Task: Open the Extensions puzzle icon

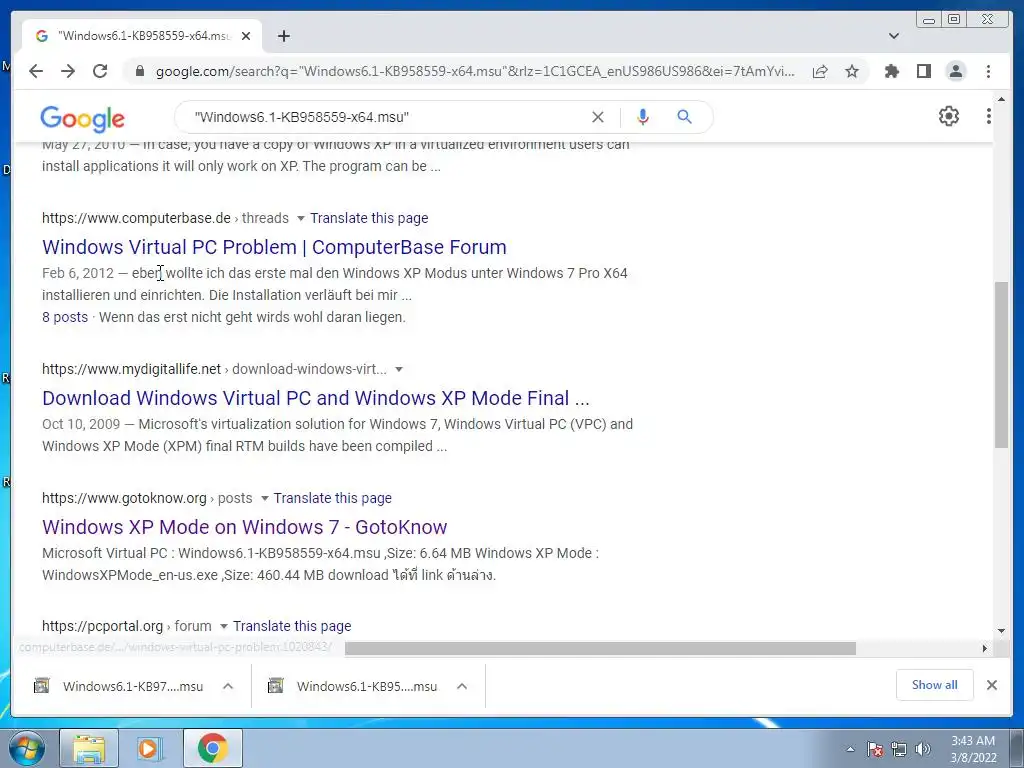Action: coord(891,71)
